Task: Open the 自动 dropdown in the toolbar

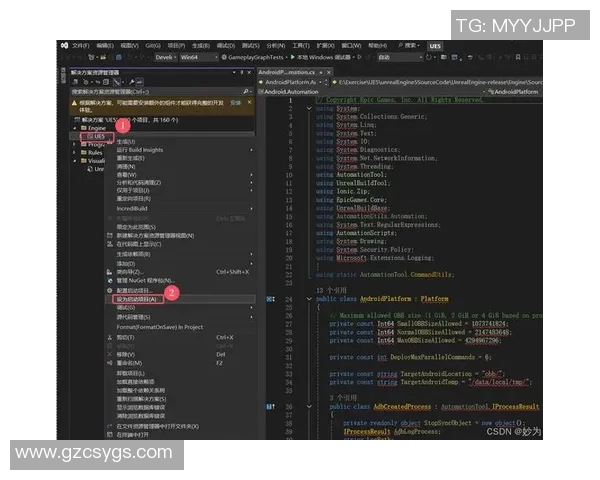Action: pos(400,57)
